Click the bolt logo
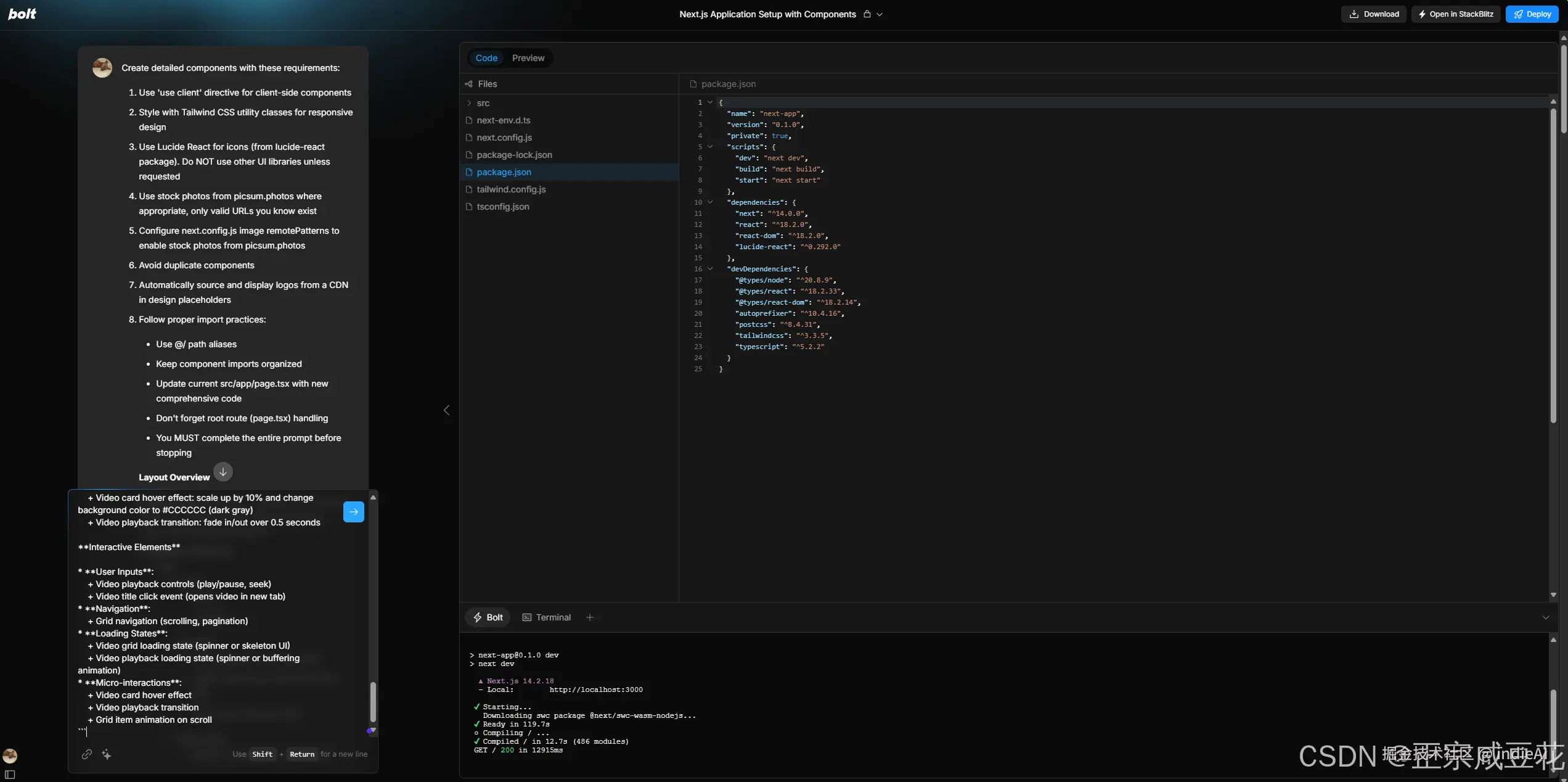1568x782 pixels. point(22,14)
